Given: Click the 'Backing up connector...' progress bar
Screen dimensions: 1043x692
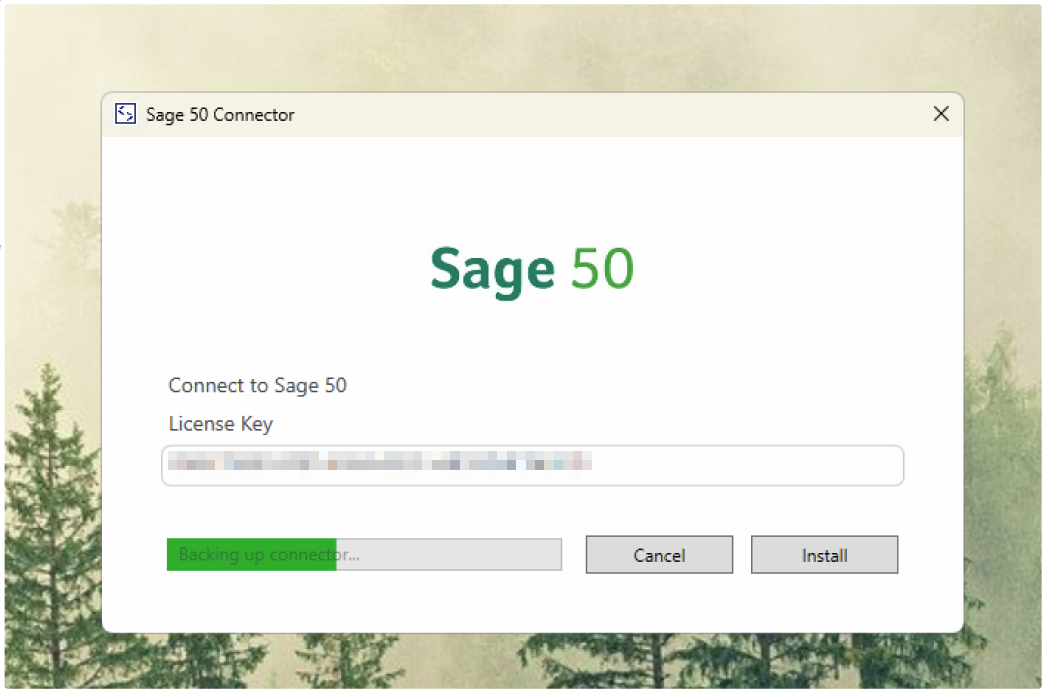Looking at the screenshot, I should [363, 554].
